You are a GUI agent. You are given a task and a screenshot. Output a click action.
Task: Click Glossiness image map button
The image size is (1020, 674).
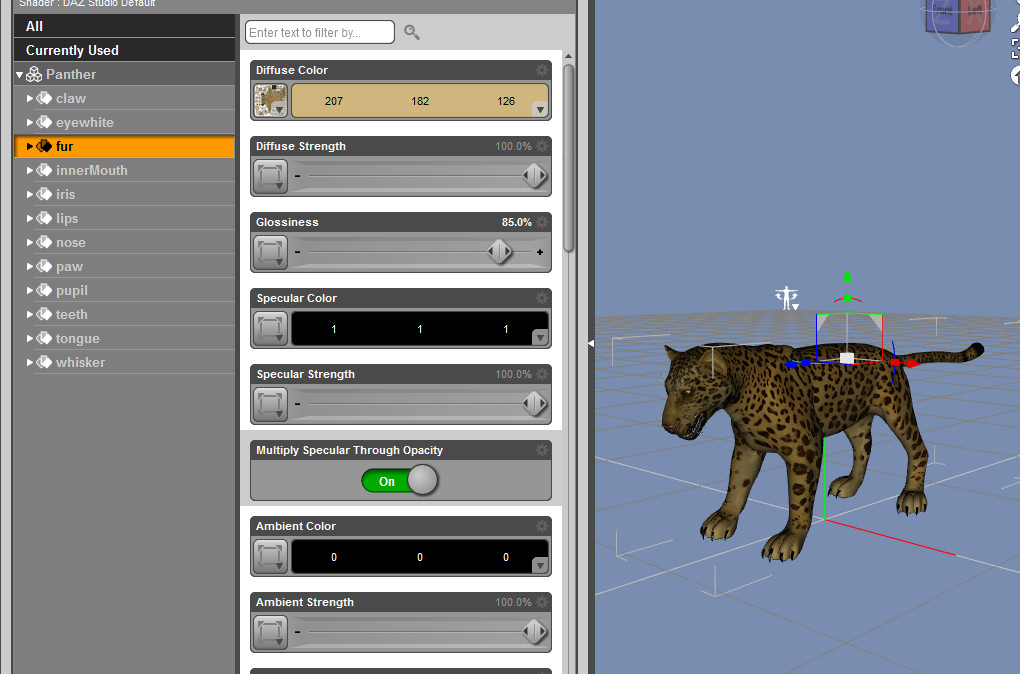(x=270, y=252)
